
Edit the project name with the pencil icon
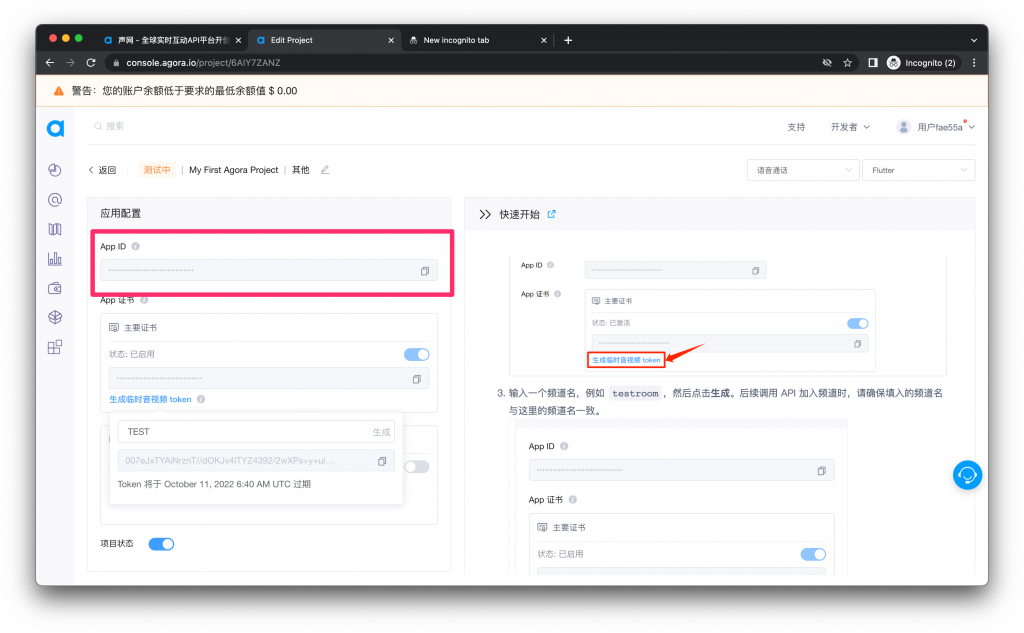(325, 170)
